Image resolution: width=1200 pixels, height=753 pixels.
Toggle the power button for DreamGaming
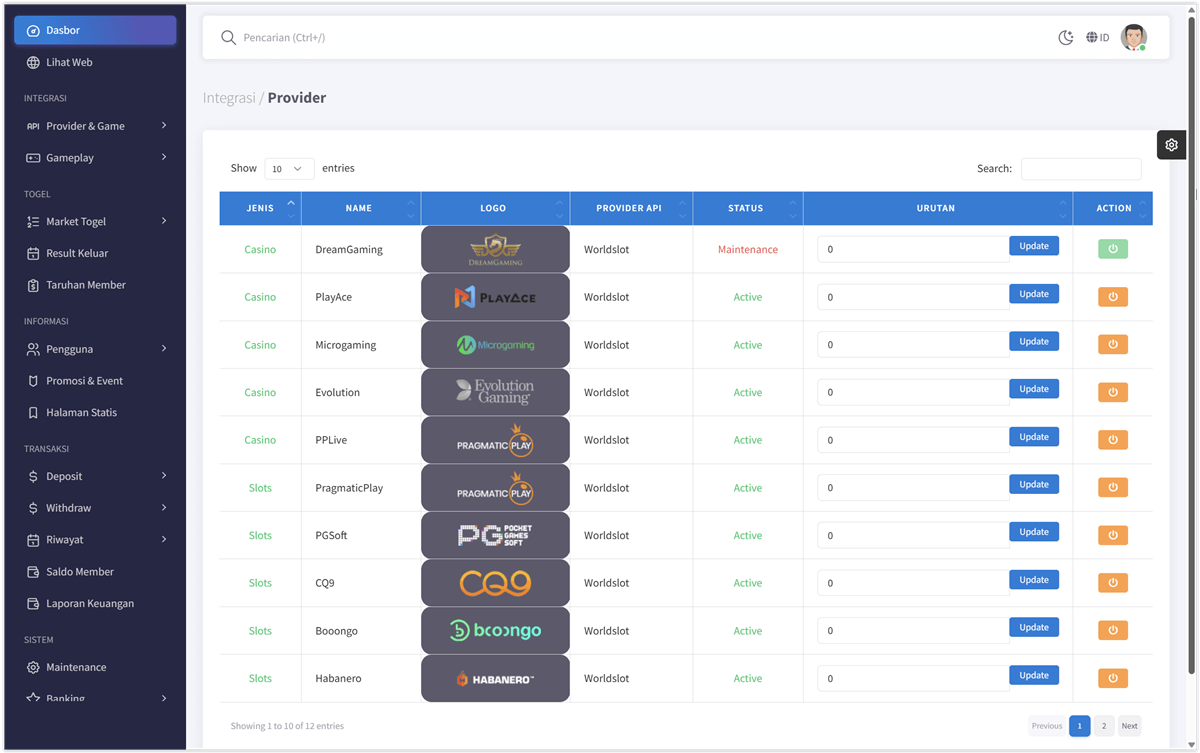(1113, 248)
